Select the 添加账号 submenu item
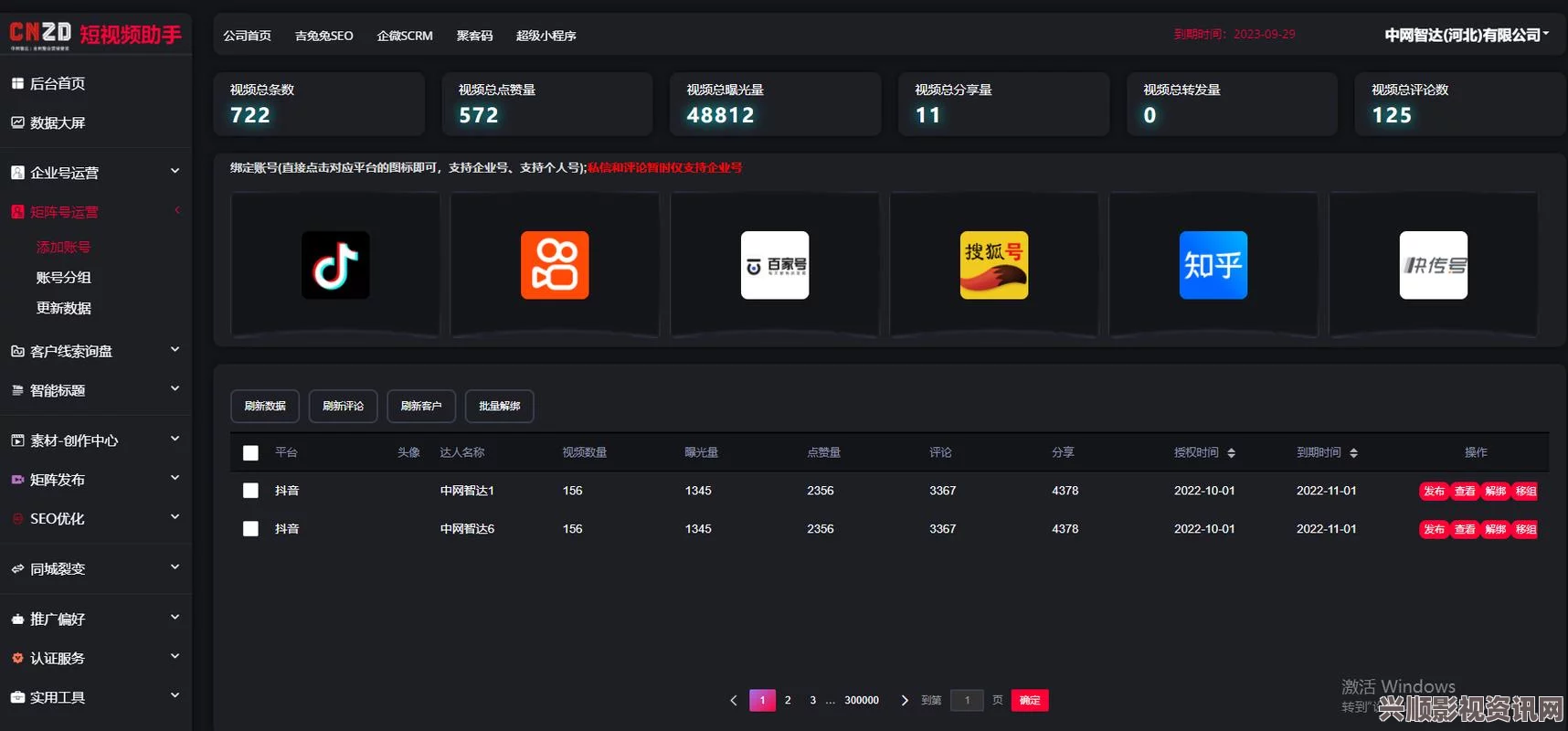 (x=63, y=248)
